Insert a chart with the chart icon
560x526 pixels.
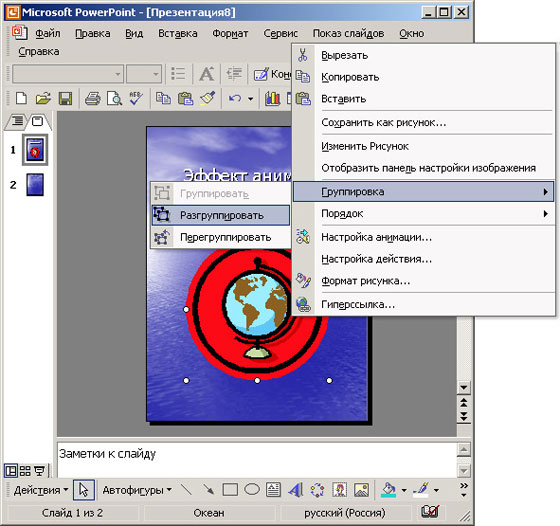tap(272, 98)
